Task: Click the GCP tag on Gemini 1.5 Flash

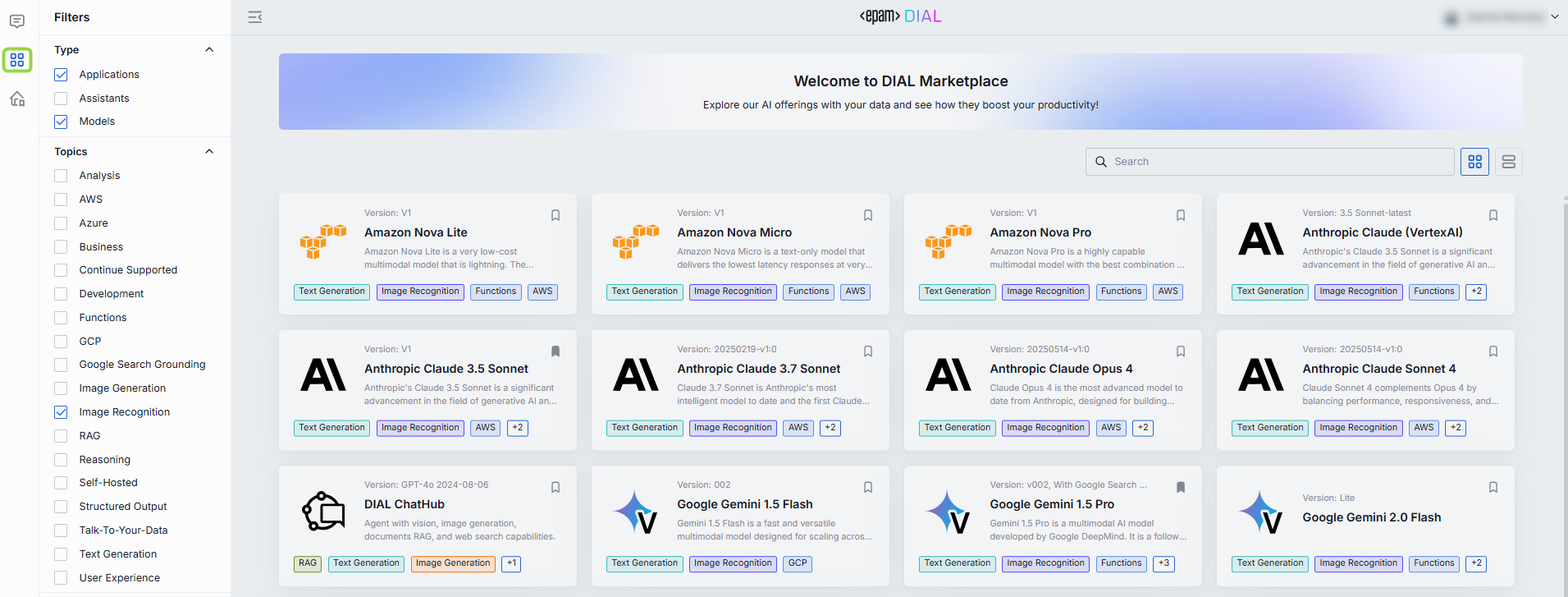Action: pyautogui.click(x=798, y=563)
